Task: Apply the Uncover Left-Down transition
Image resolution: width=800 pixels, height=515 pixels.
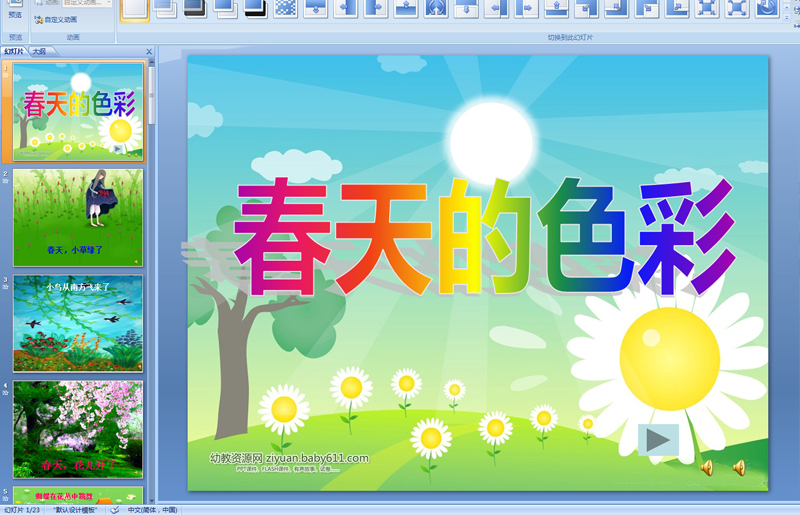Action: (x=587, y=9)
